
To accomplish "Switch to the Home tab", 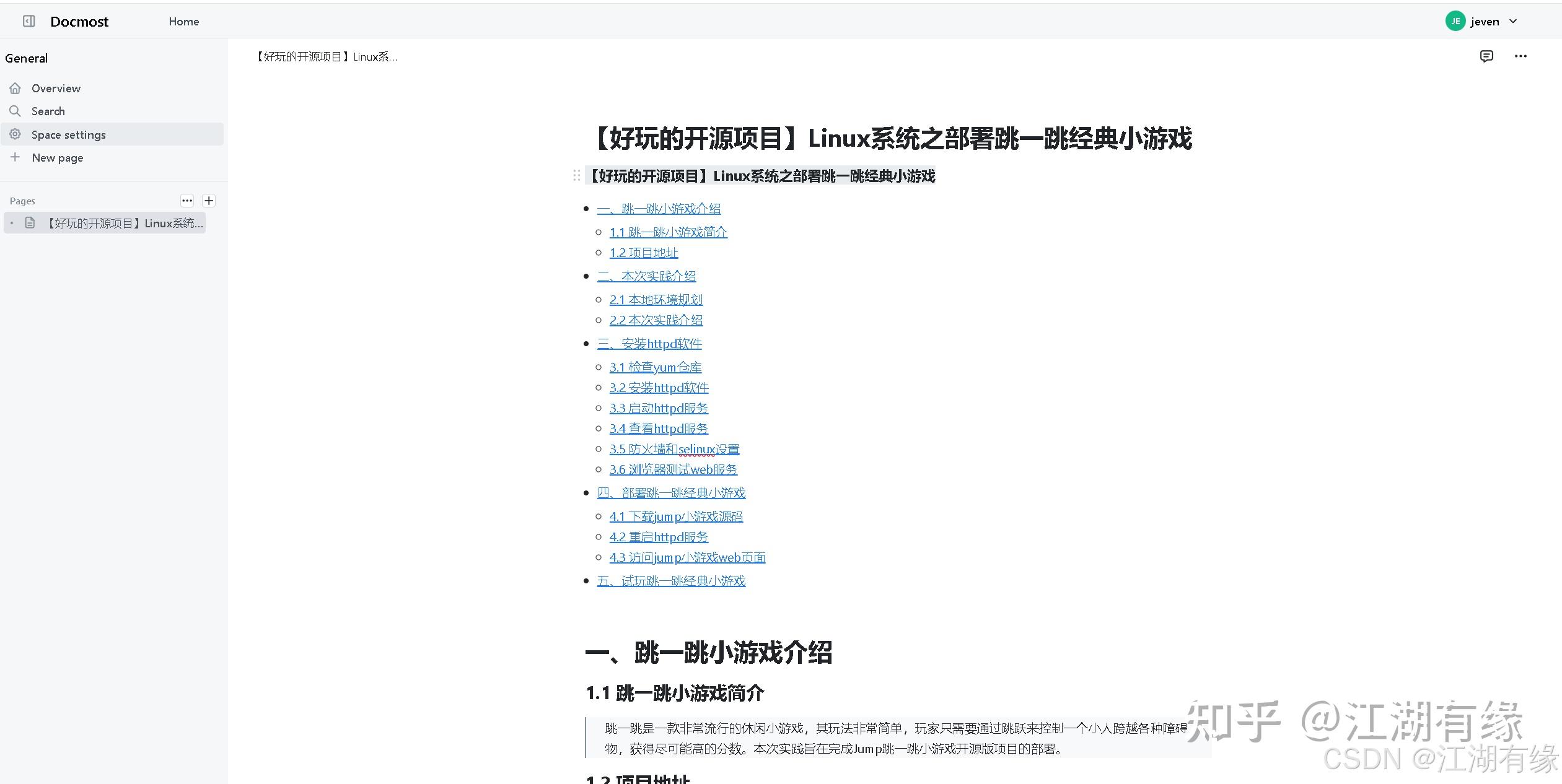I will point(183,21).
